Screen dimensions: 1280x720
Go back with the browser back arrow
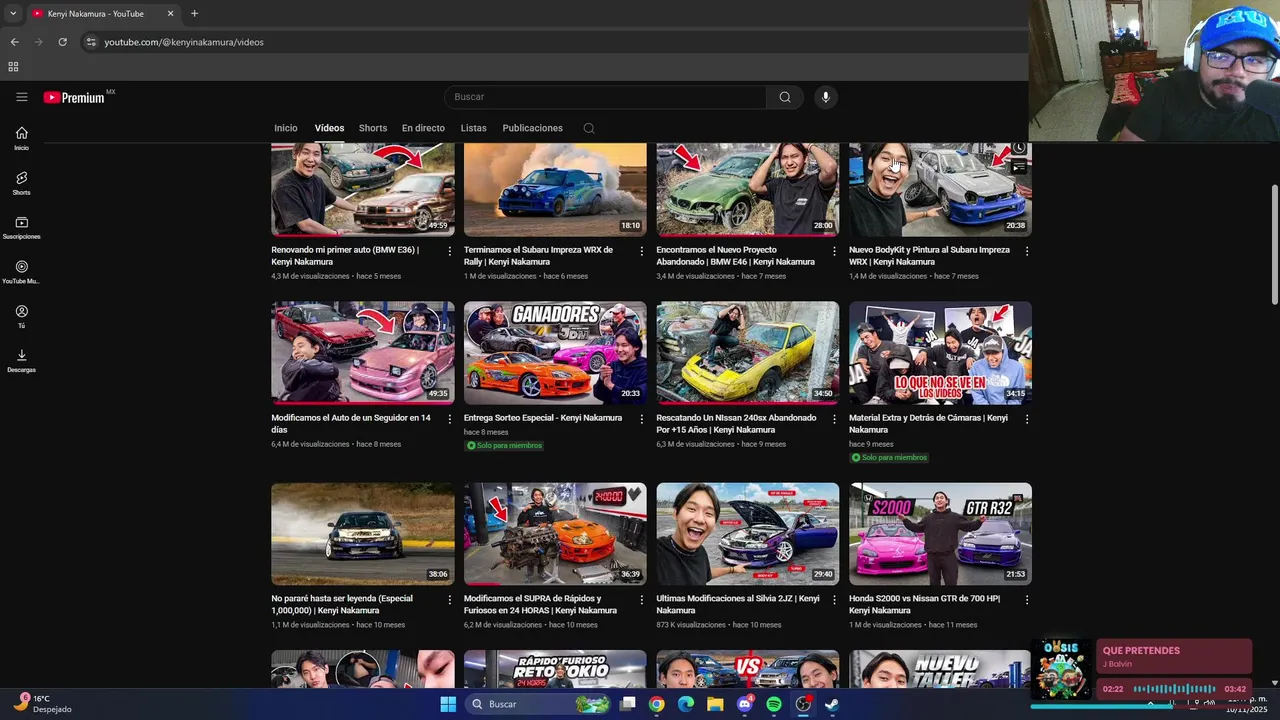(x=14, y=42)
